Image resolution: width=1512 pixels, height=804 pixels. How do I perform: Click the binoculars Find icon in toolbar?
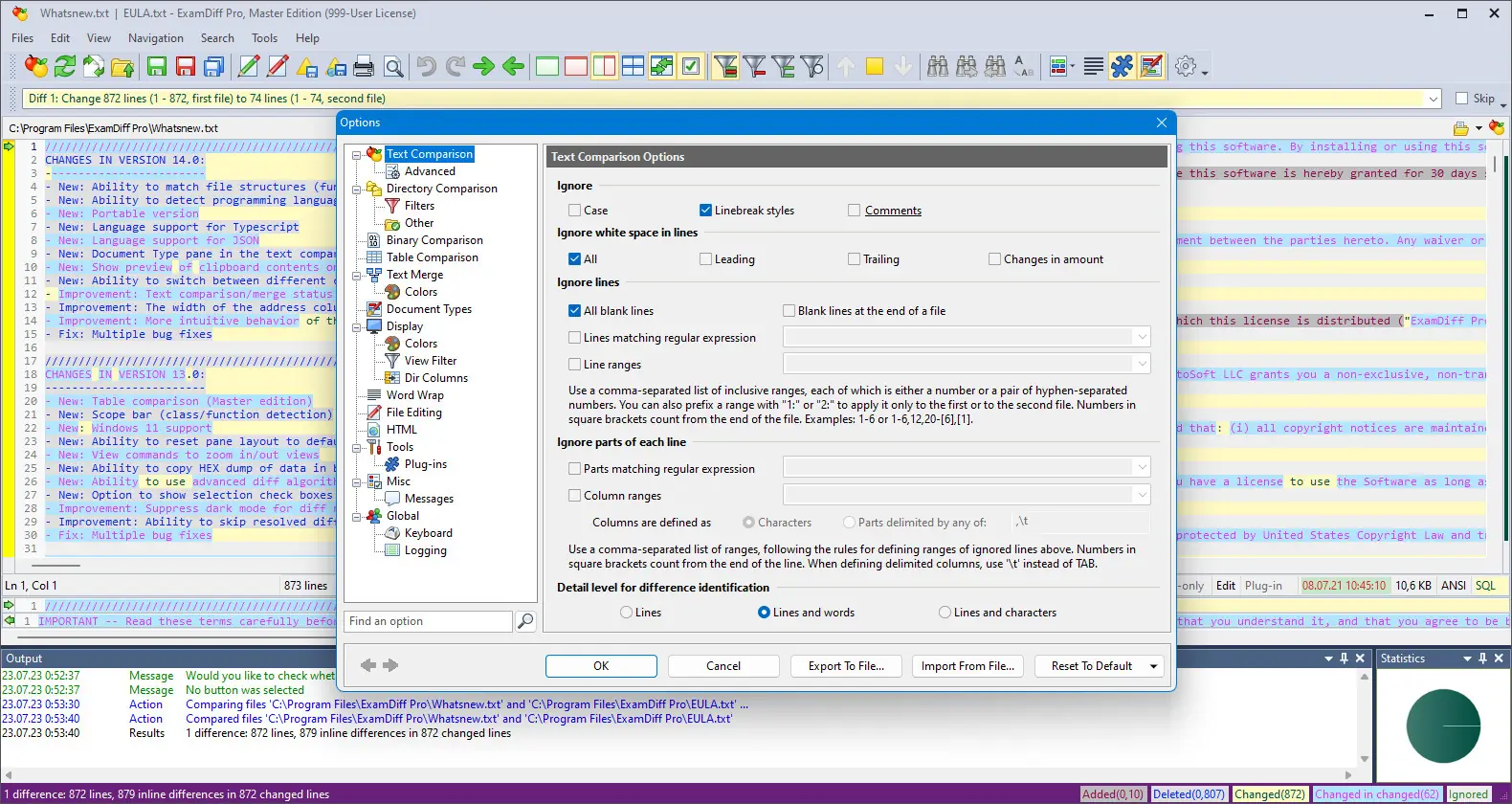tap(938, 66)
